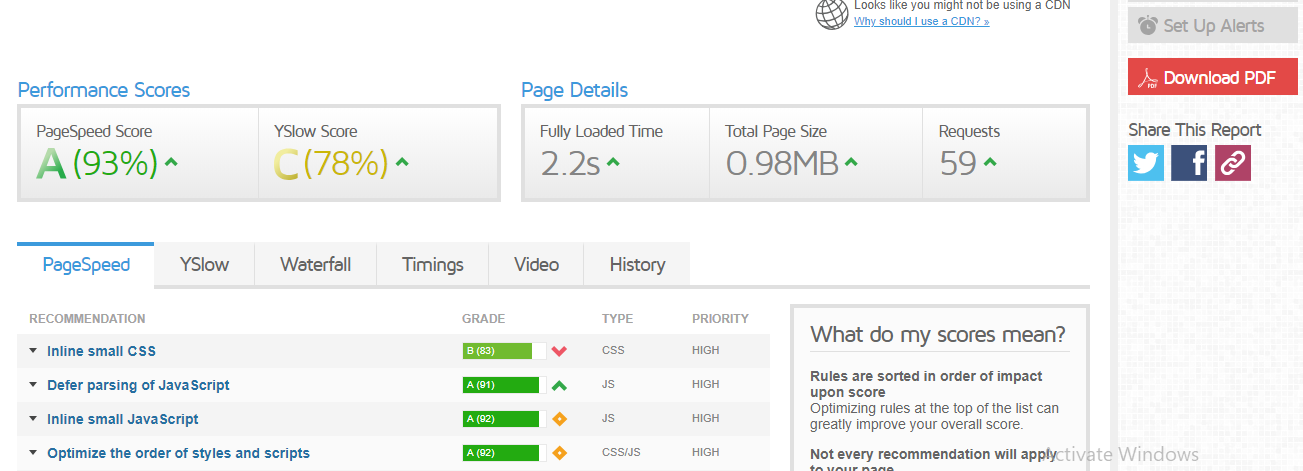Click the Inline small CSS grade bar
Image resolution: width=1303 pixels, height=471 pixels.
pyautogui.click(x=504, y=351)
